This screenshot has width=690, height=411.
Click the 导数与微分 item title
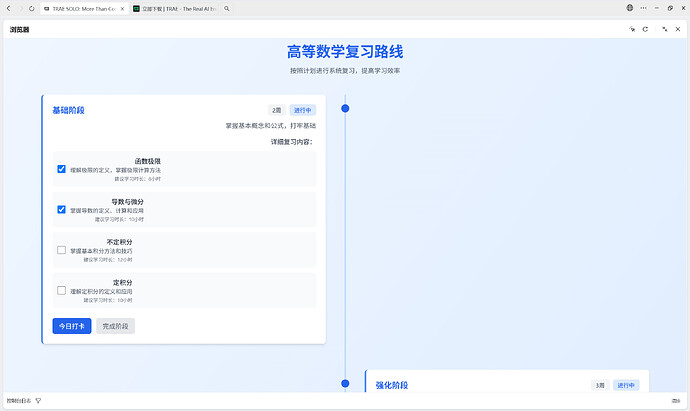(x=128, y=202)
